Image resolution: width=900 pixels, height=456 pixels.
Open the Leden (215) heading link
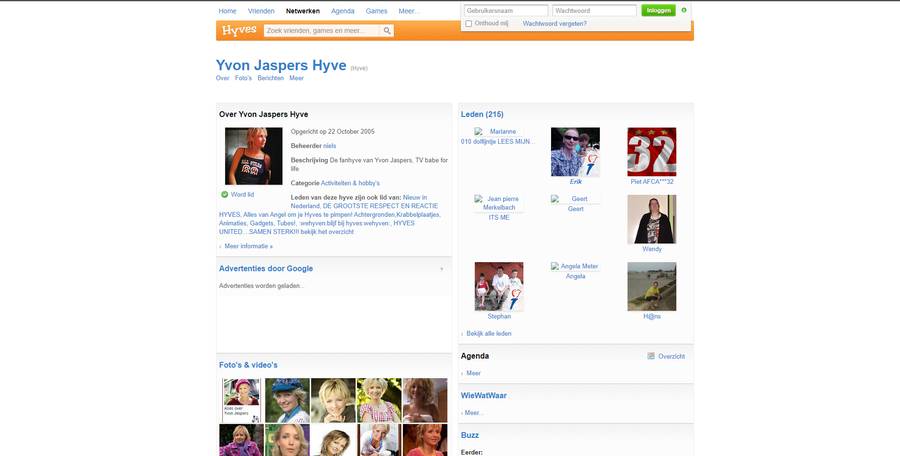tap(482, 114)
